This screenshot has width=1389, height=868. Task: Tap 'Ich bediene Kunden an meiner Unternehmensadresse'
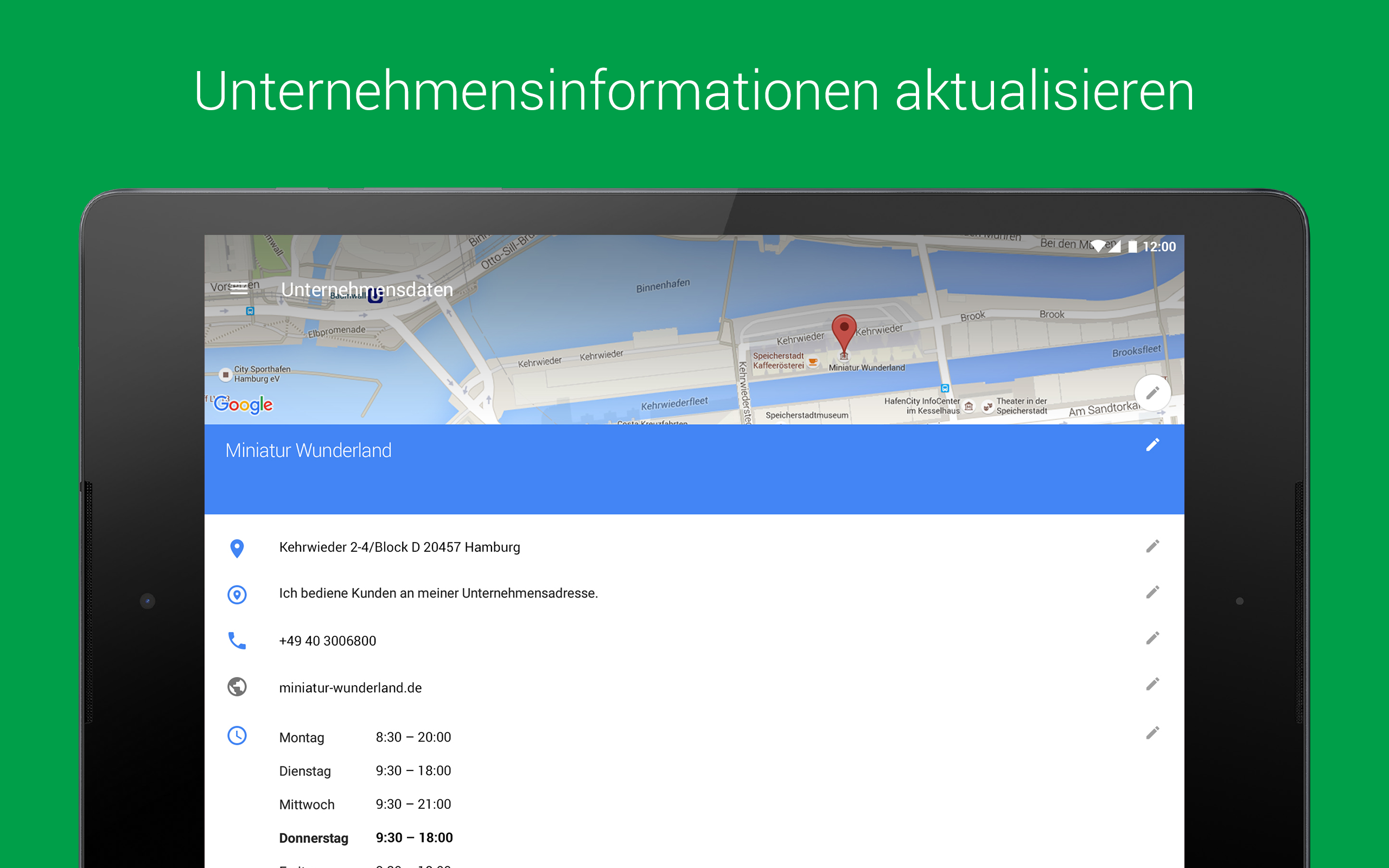(438, 593)
